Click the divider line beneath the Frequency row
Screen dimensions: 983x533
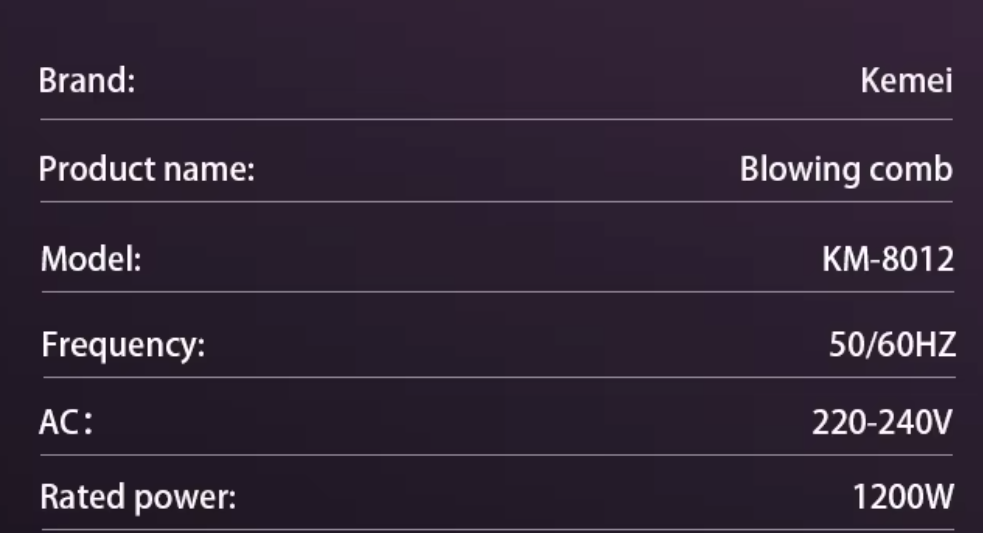pos(497,377)
